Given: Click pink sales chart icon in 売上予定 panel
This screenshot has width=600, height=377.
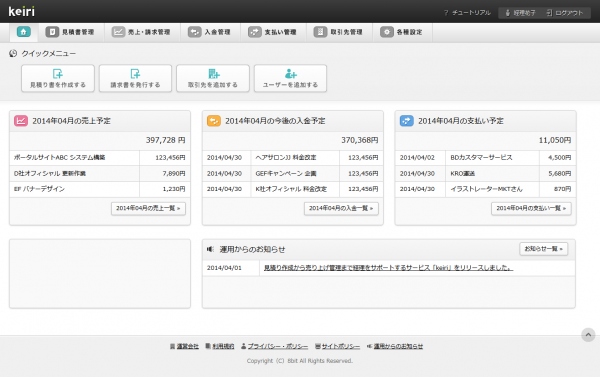Looking at the screenshot, I should (x=21, y=121).
